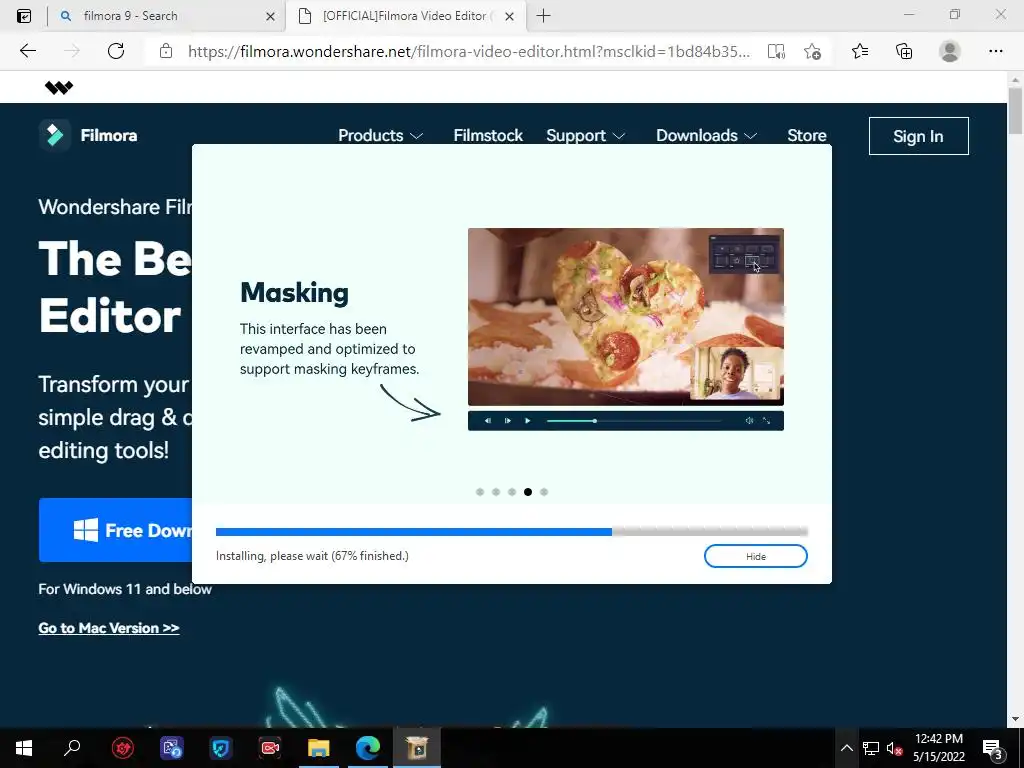1024x768 pixels.
Task: Open the Store menu item
Action: coord(807,135)
